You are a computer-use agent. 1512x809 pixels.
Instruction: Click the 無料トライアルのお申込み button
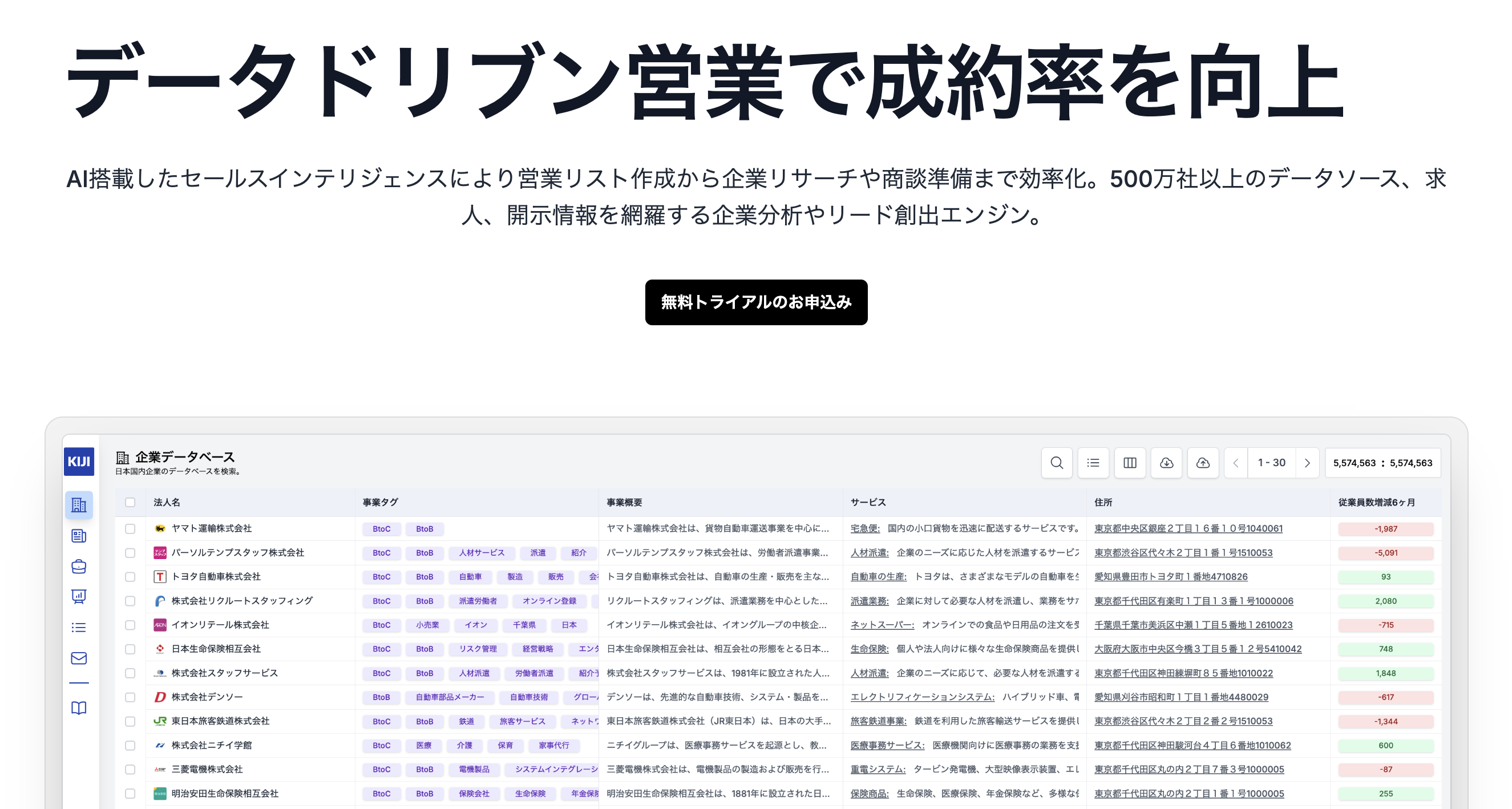tap(756, 302)
